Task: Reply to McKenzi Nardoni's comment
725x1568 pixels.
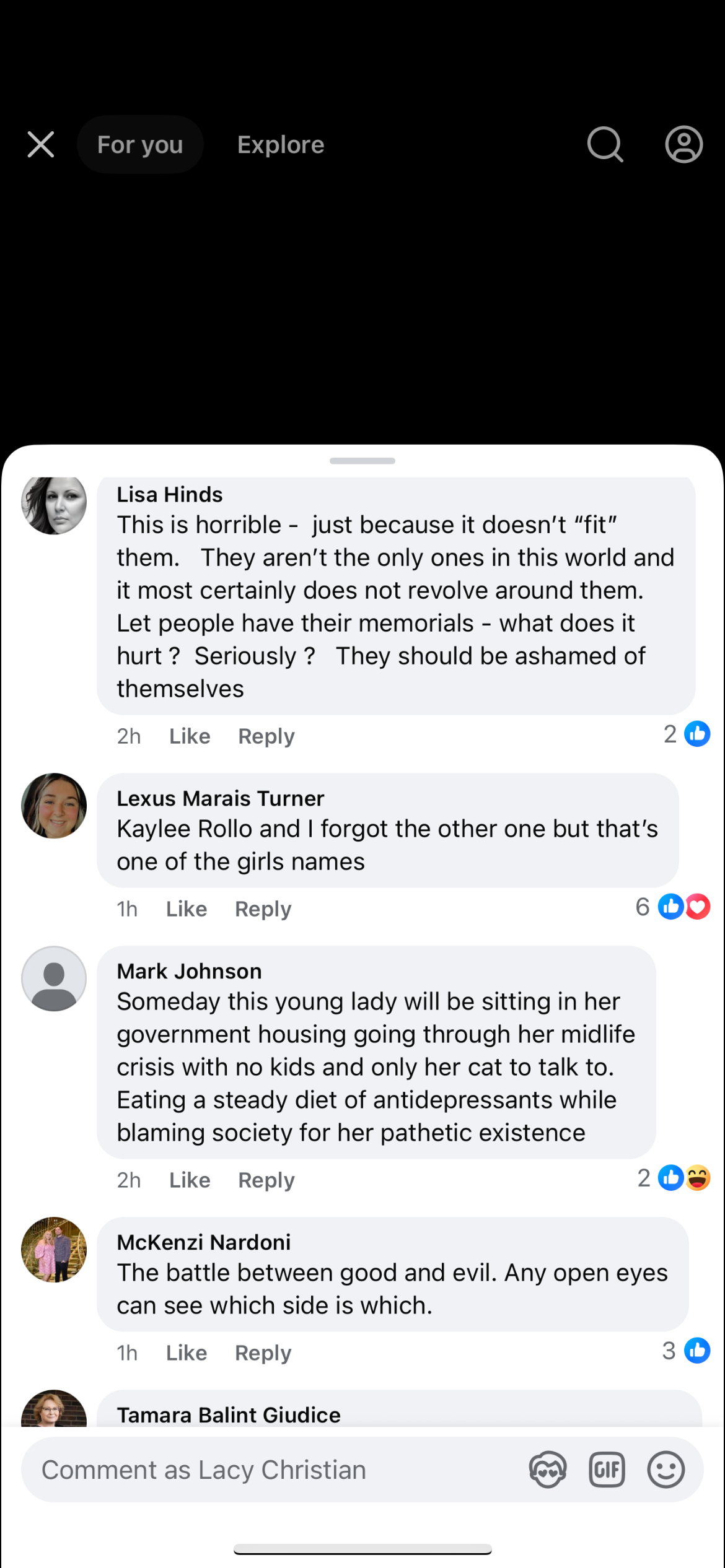Action: point(263,1353)
